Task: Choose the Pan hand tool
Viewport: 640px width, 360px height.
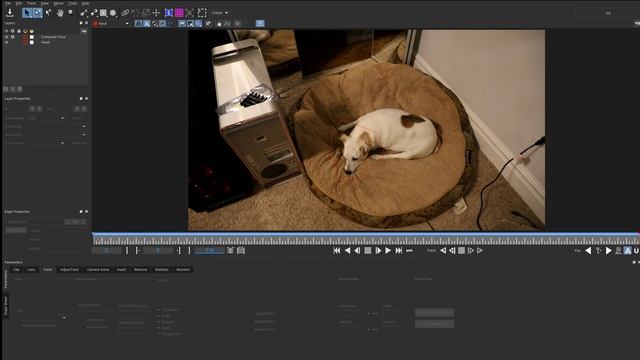Action: pyautogui.click(x=60, y=13)
